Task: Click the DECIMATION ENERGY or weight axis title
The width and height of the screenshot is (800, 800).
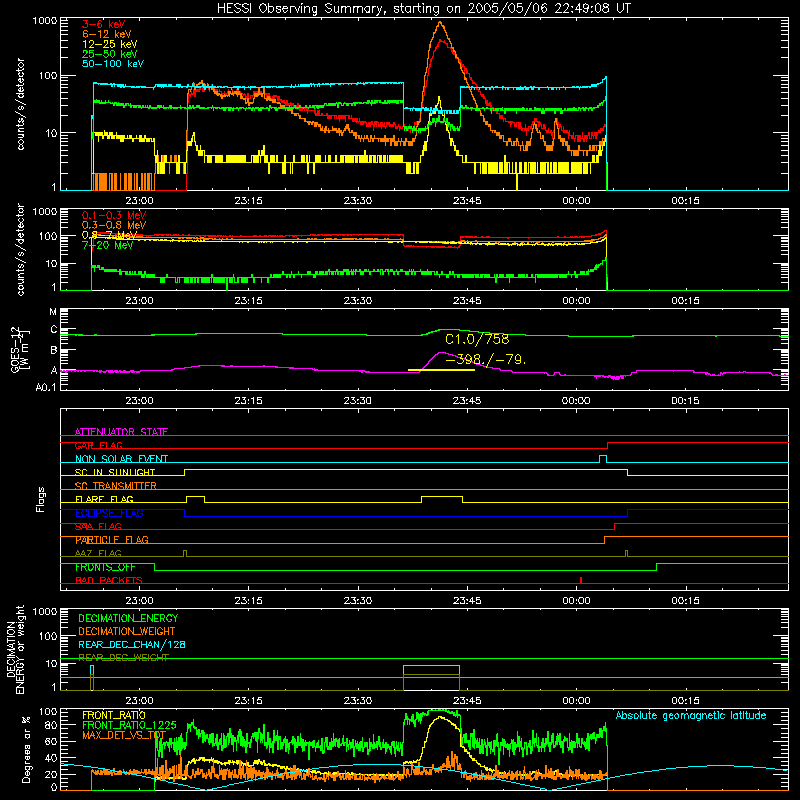Action: 15,650
